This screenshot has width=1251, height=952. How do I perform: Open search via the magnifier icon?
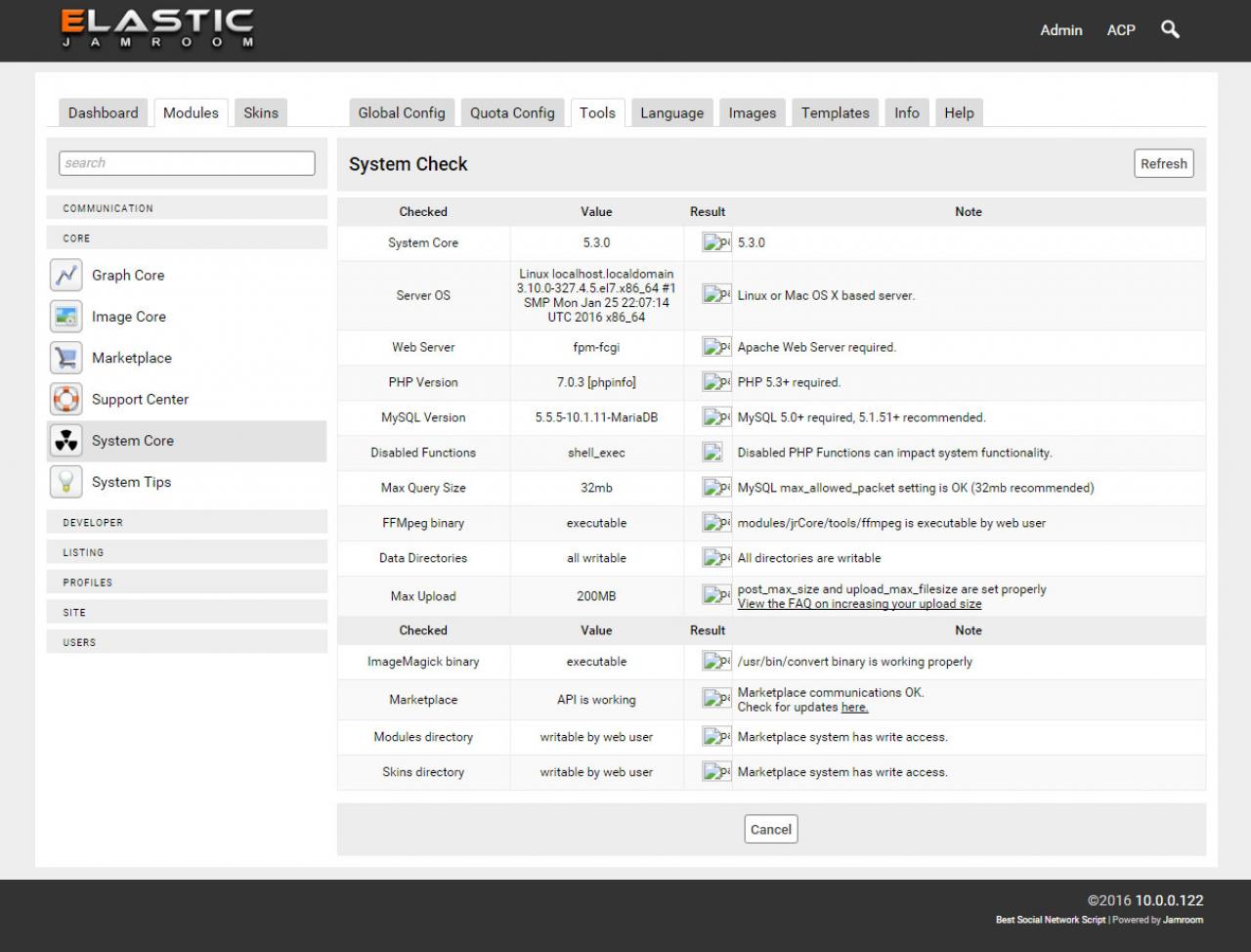(1170, 29)
